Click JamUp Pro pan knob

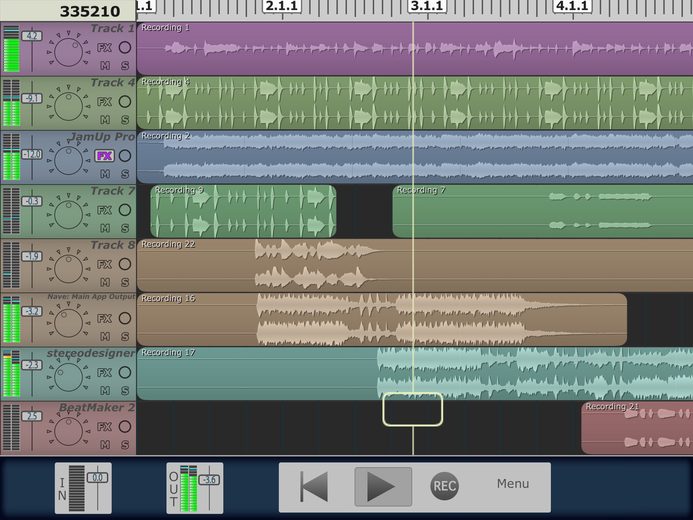click(69, 161)
